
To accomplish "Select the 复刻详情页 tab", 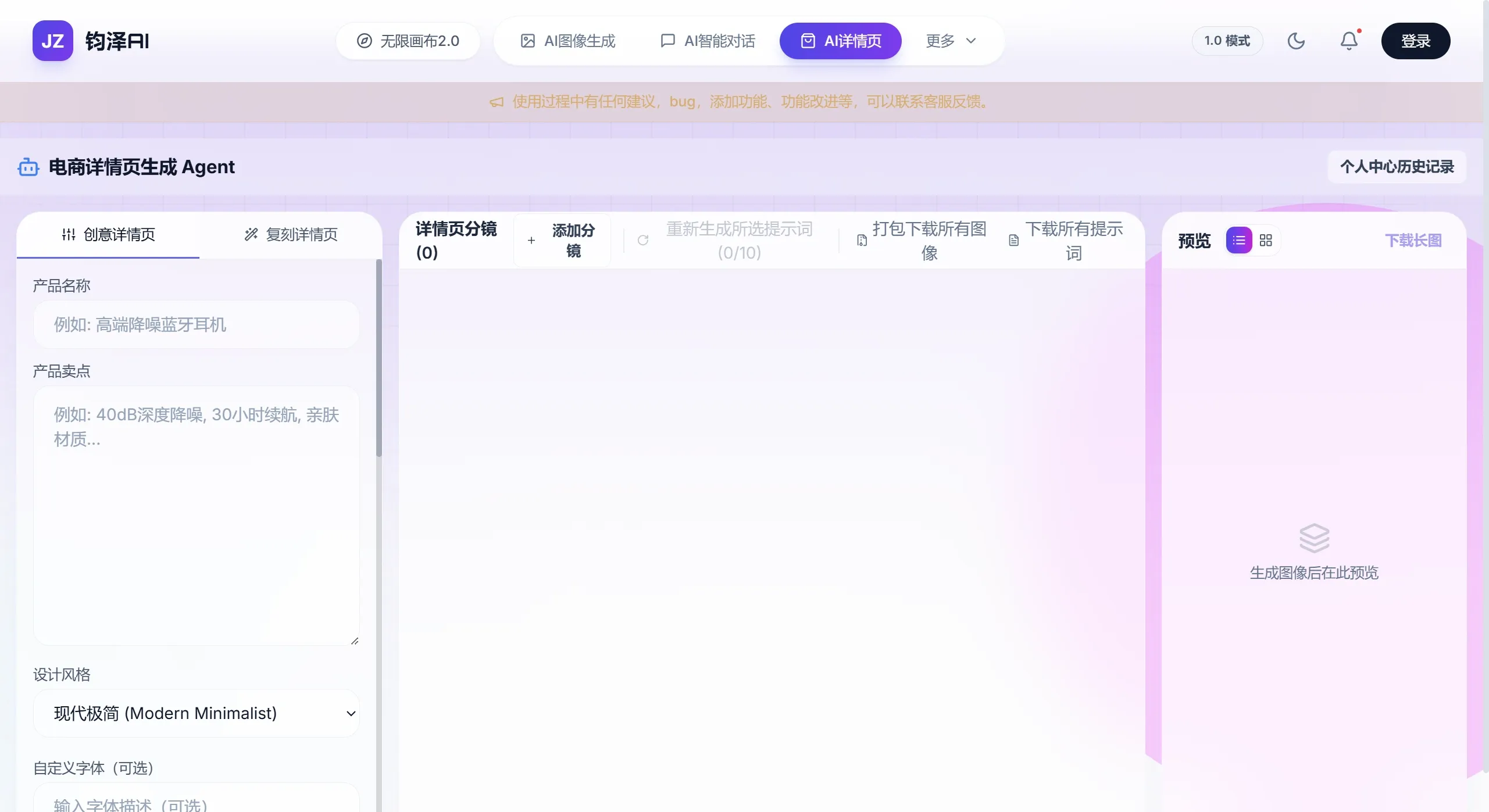I will pos(291,234).
